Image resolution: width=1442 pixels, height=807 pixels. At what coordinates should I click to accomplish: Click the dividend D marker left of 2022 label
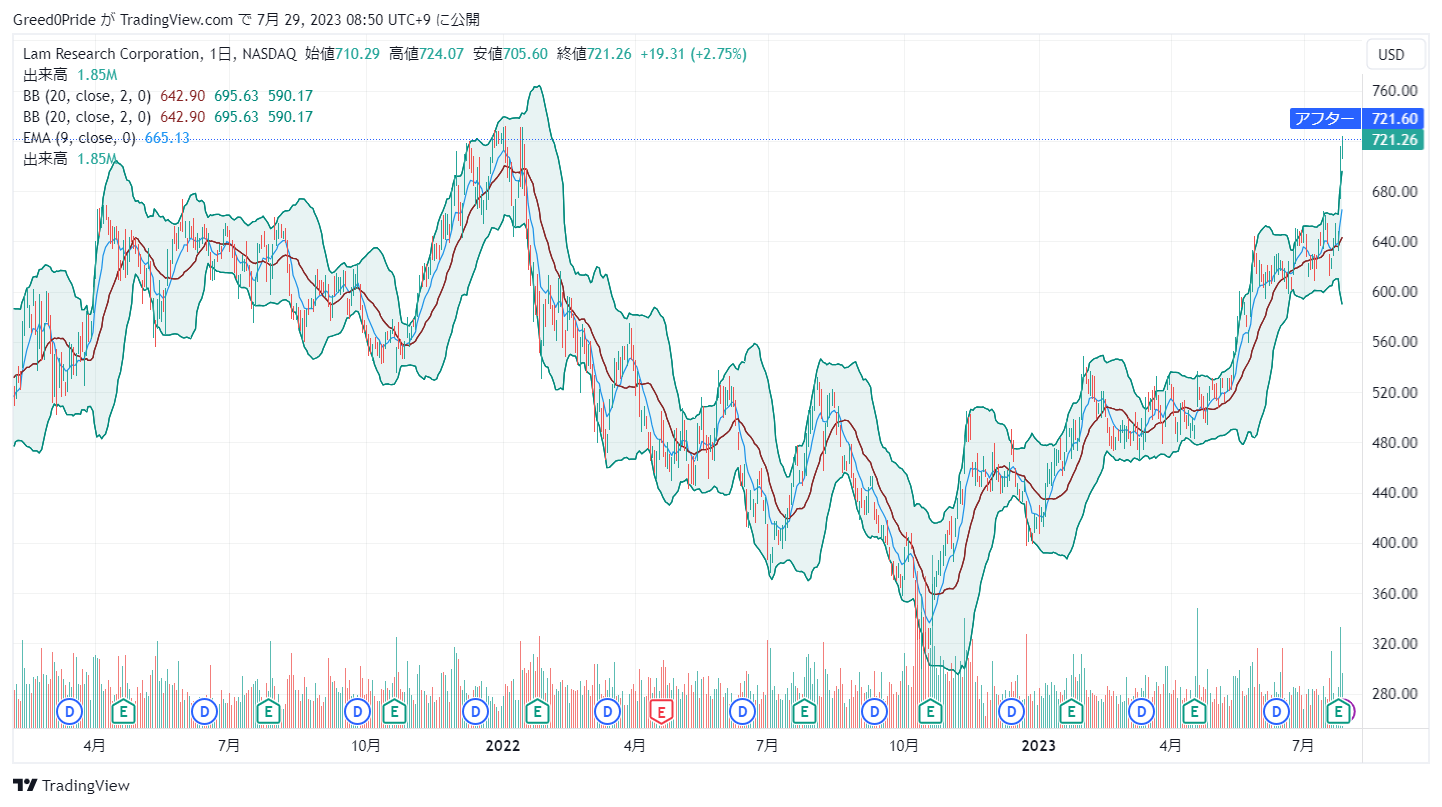tap(476, 712)
